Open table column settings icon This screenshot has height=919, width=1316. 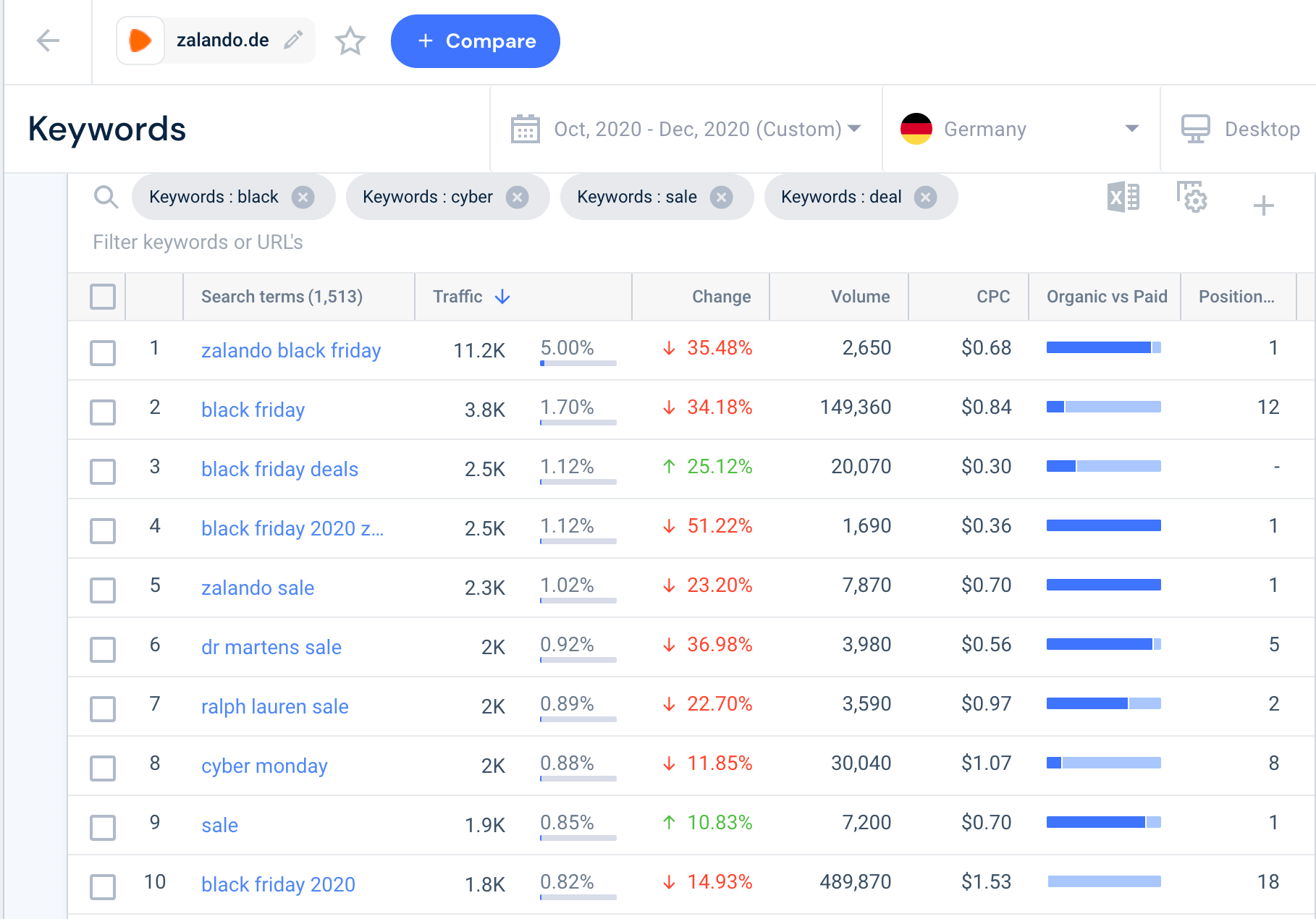pyautogui.click(x=1191, y=197)
